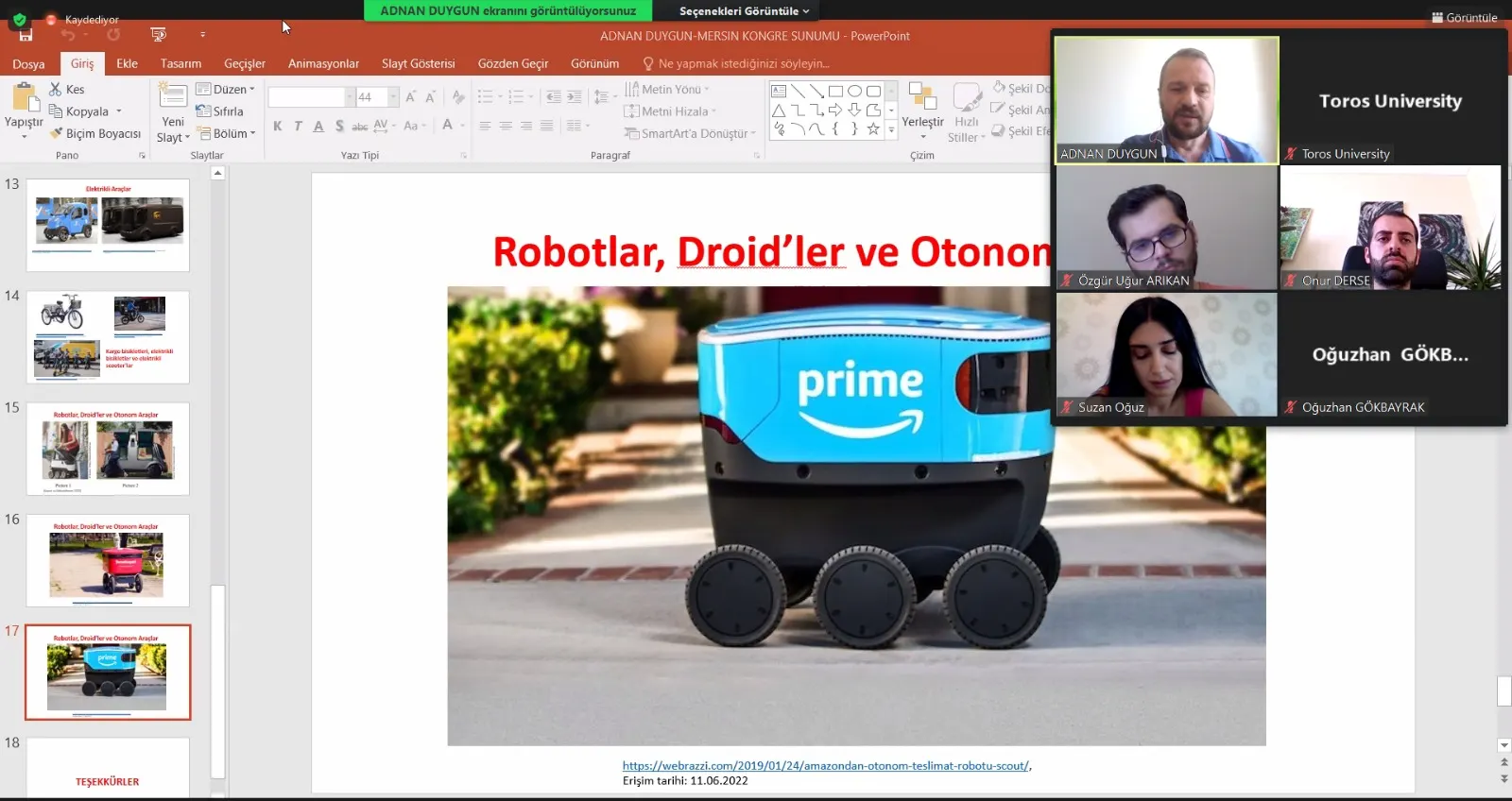Click the Görüntüle view button in Zoom

pyautogui.click(x=1464, y=17)
